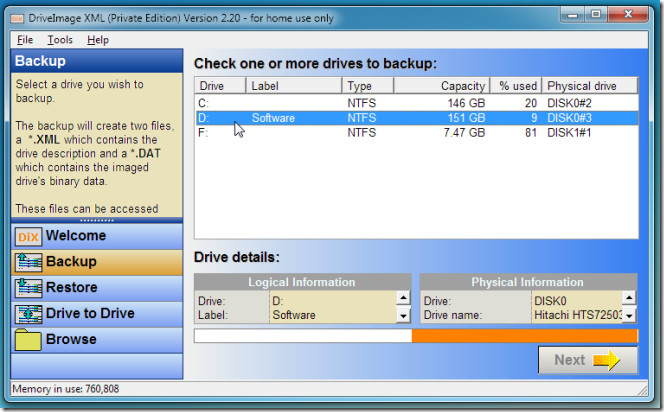Sort drives by Capacity column header
This screenshot has height=412, width=664.
[442, 86]
